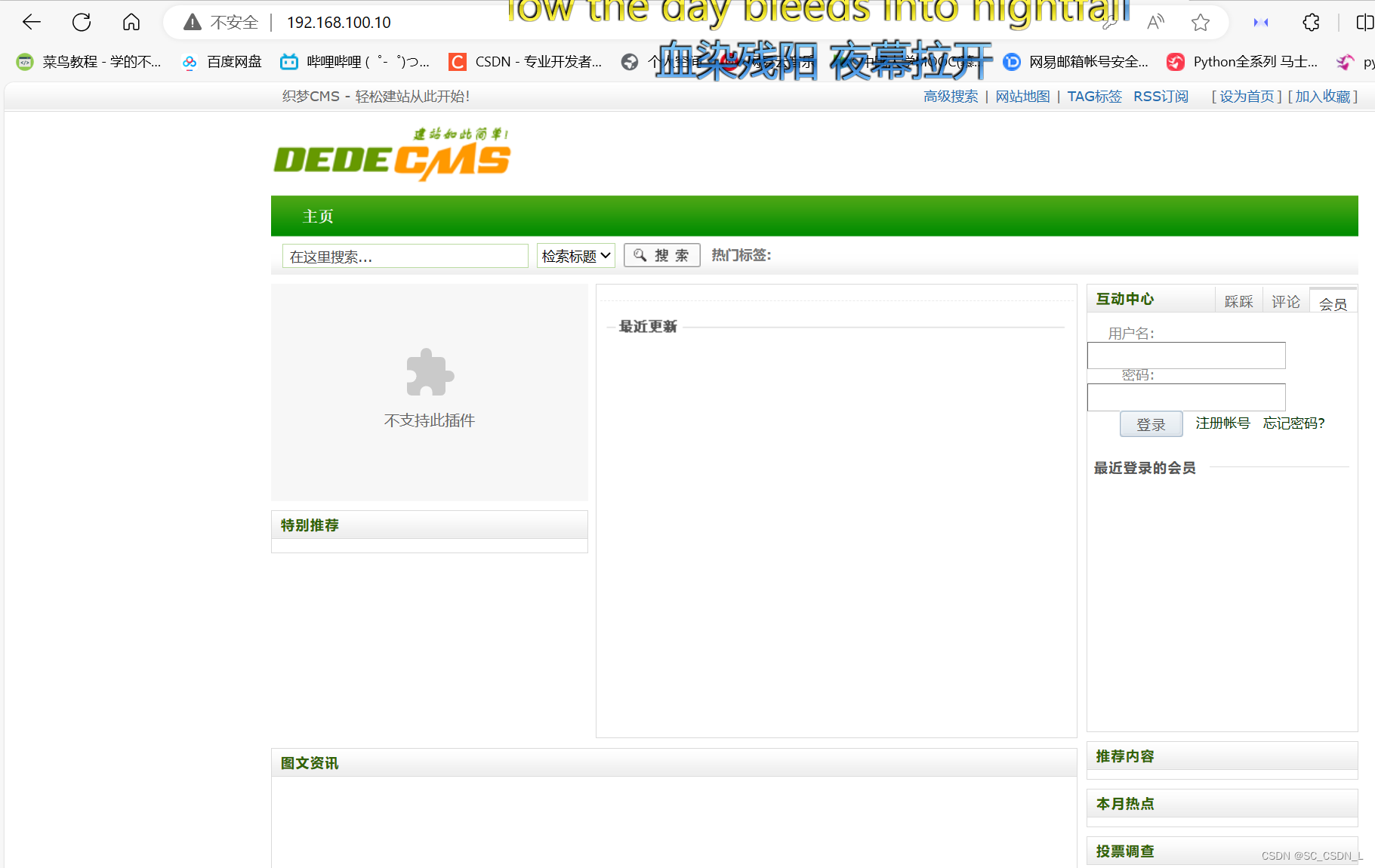Switch to the 会员 tab
Image resolution: width=1375 pixels, height=868 pixels.
point(1333,302)
